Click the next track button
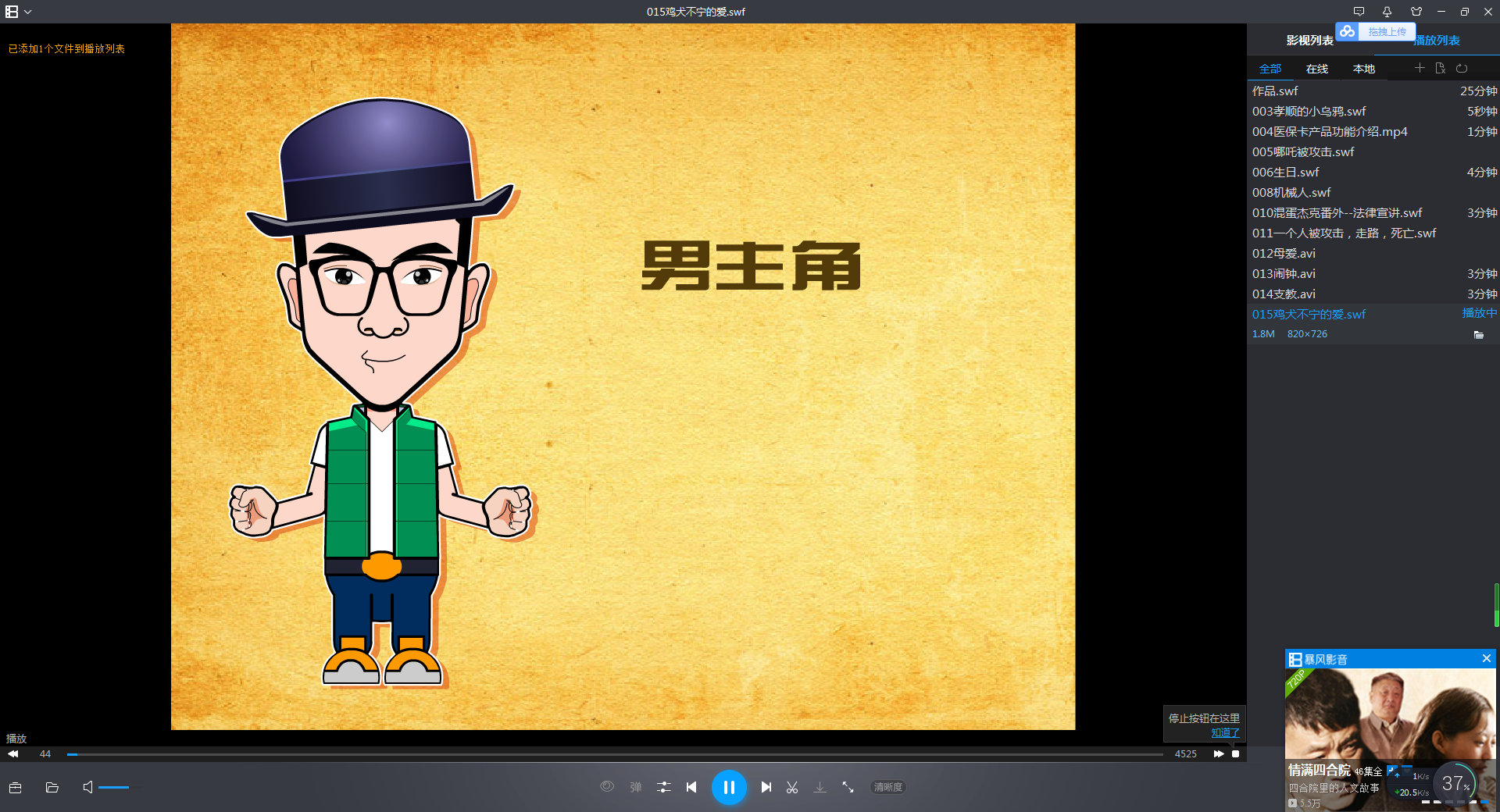The height and width of the screenshot is (812, 1500). [766, 787]
